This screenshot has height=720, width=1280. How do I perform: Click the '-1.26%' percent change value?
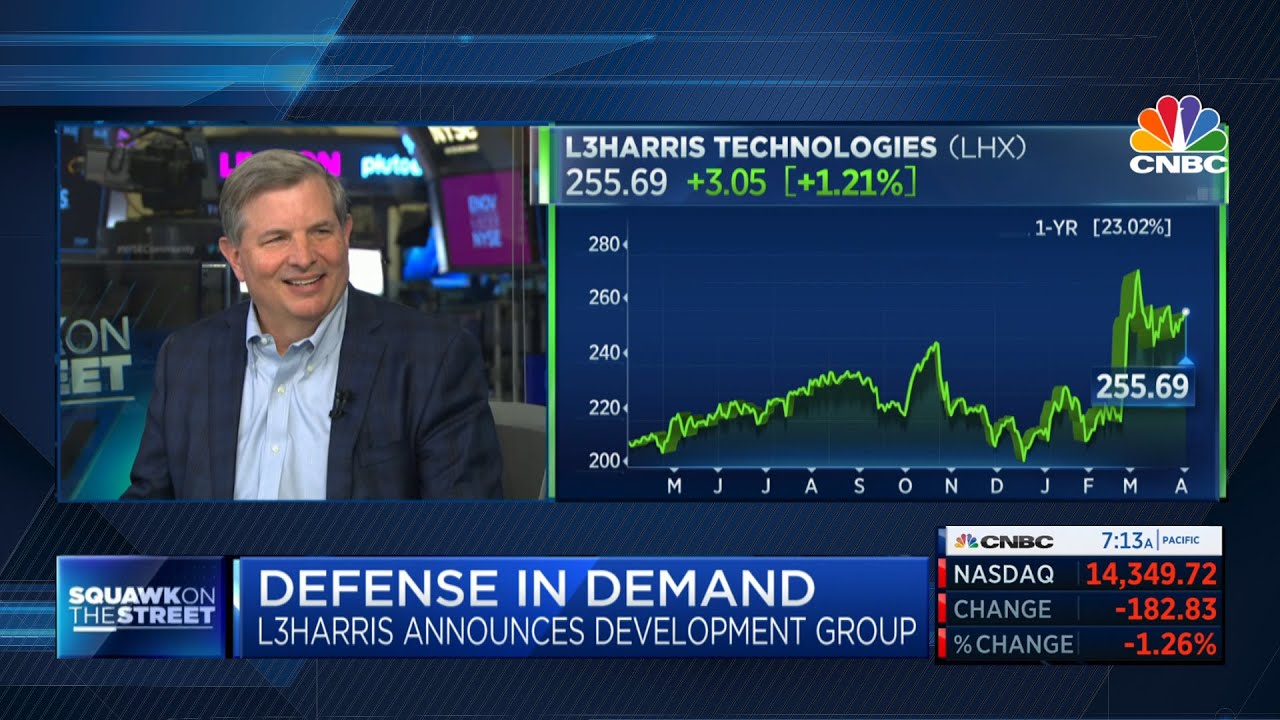pyautogui.click(x=1170, y=644)
